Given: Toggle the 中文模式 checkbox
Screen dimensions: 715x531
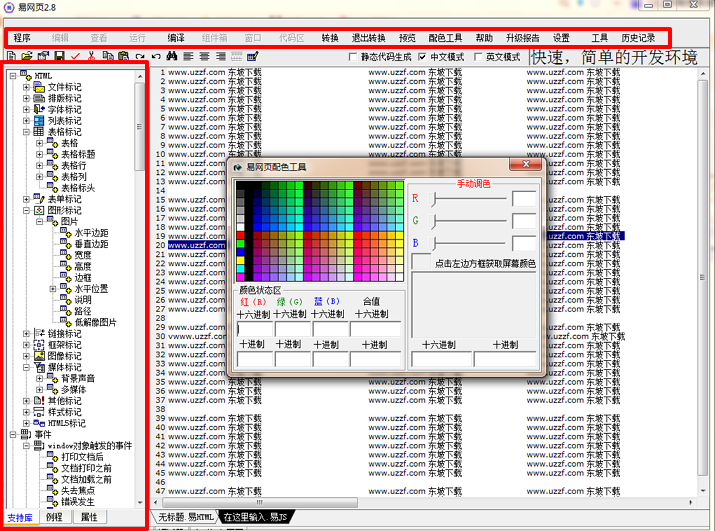Looking at the screenshot, I should click(x=422, y=57).
